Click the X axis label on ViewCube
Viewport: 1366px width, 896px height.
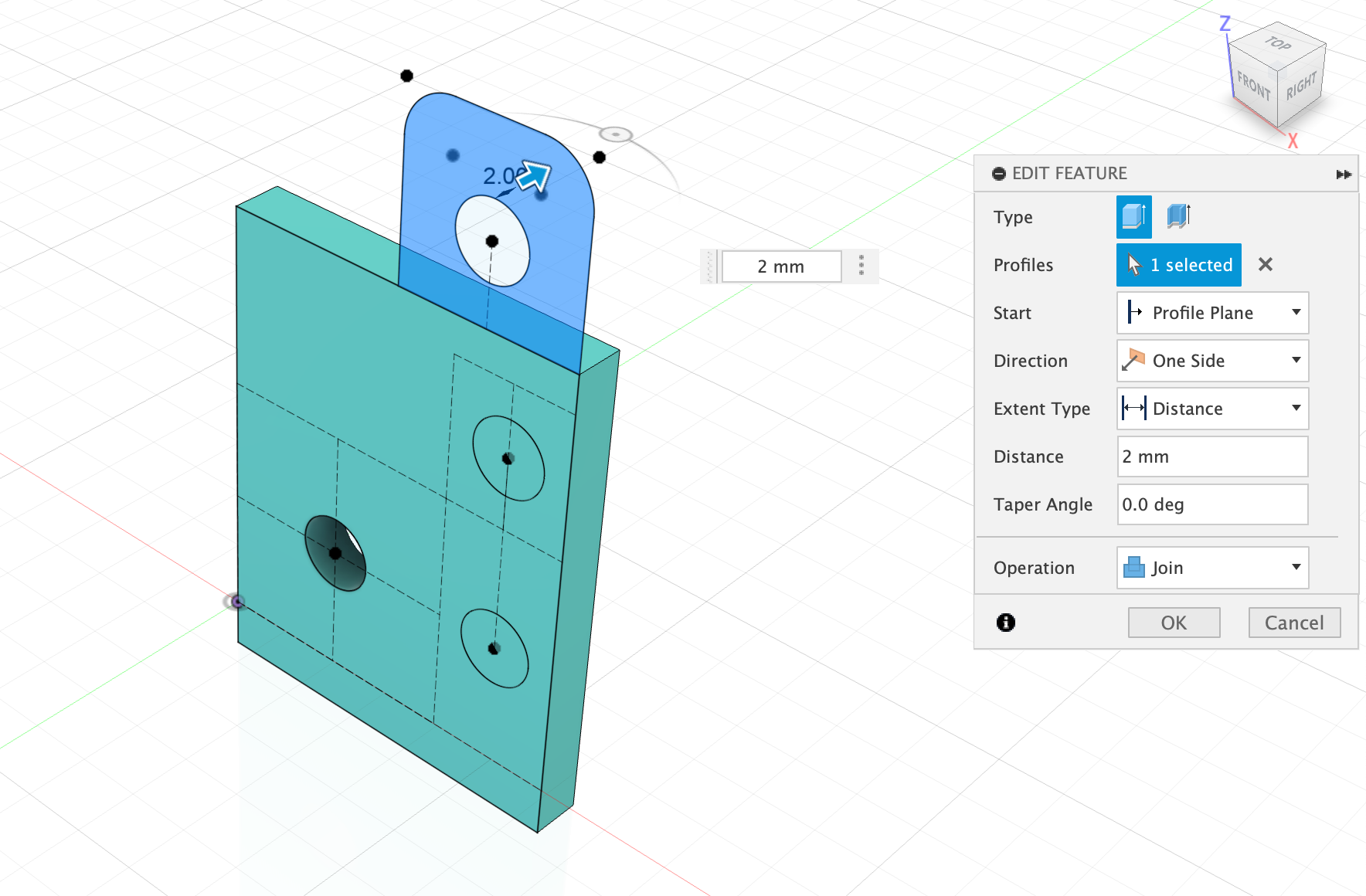pyautogui.click(x=1293, y=141)
